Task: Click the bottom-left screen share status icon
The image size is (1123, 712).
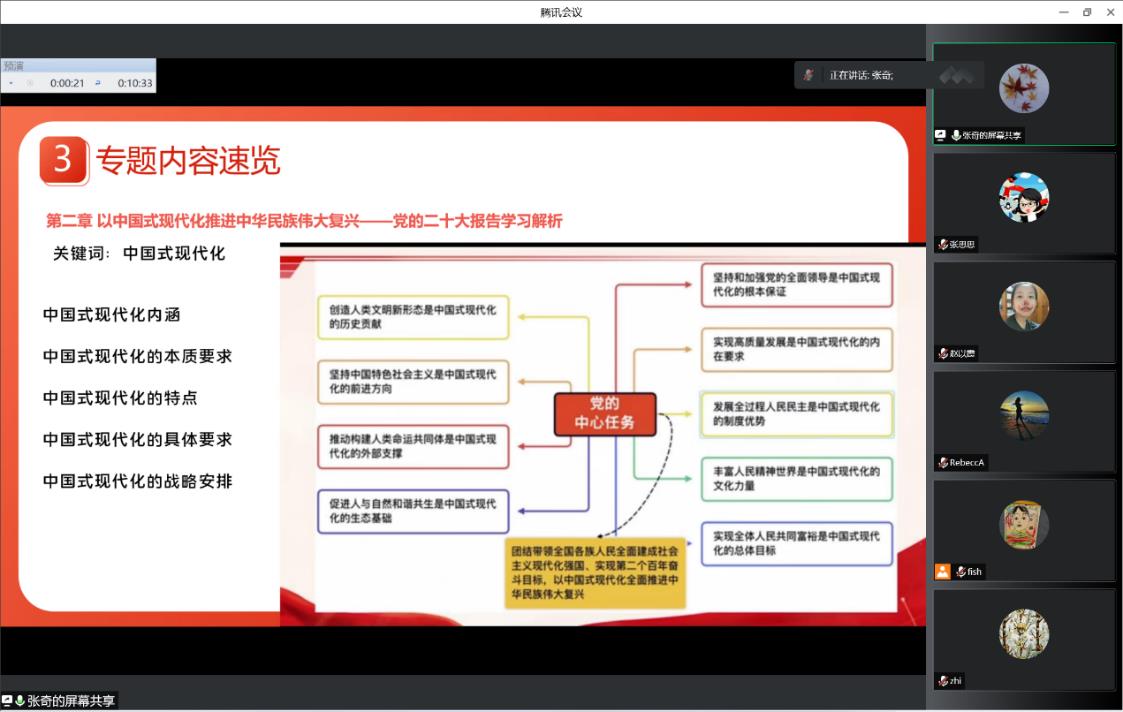Action: click(7, 701)
